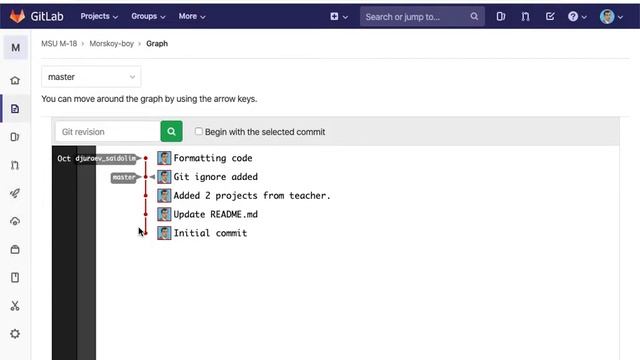Open the Projects menu
The image size is (640, 360).
click(x=99, y=16)
